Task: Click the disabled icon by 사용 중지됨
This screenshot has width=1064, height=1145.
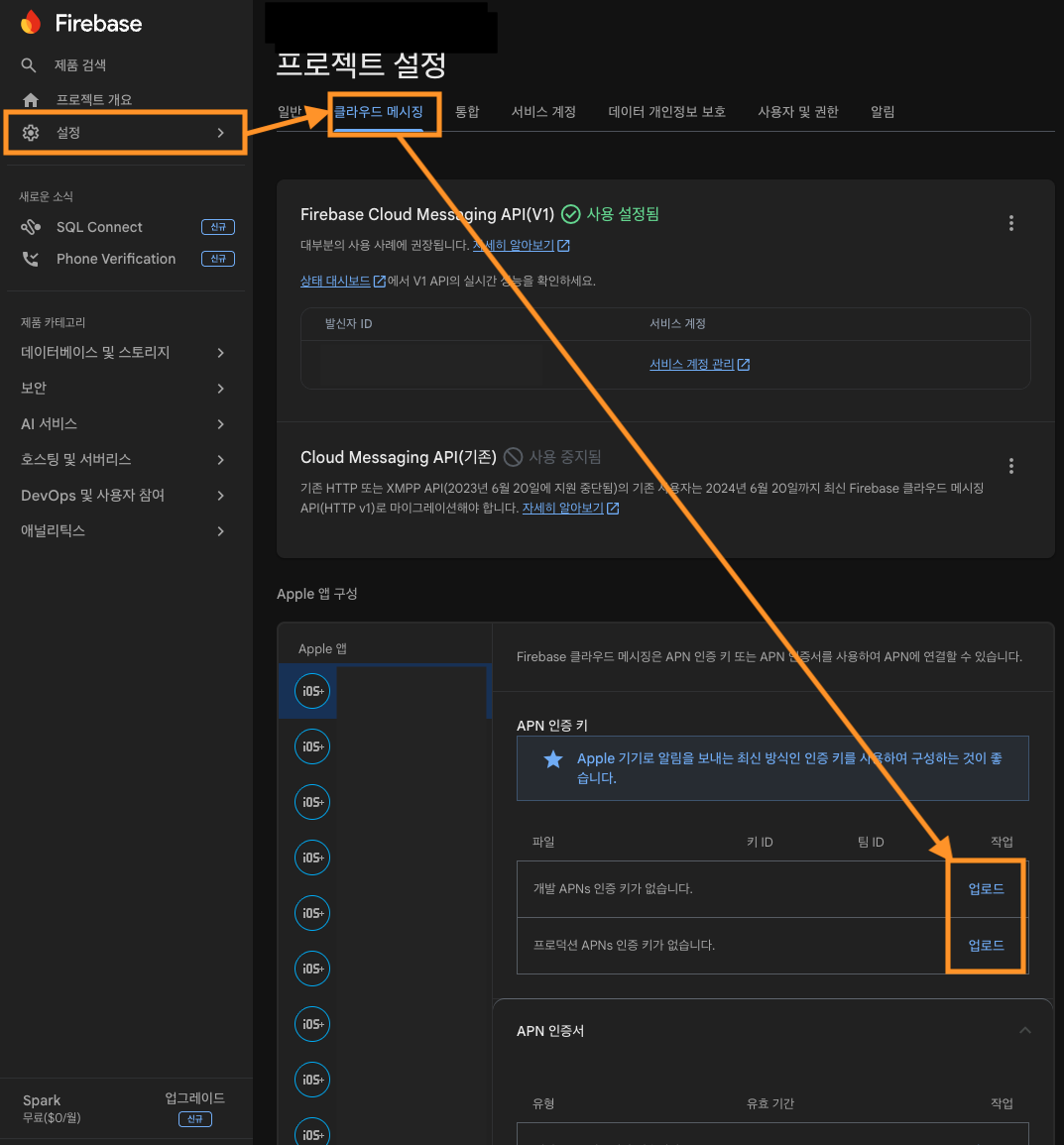Action: (514, 456)
